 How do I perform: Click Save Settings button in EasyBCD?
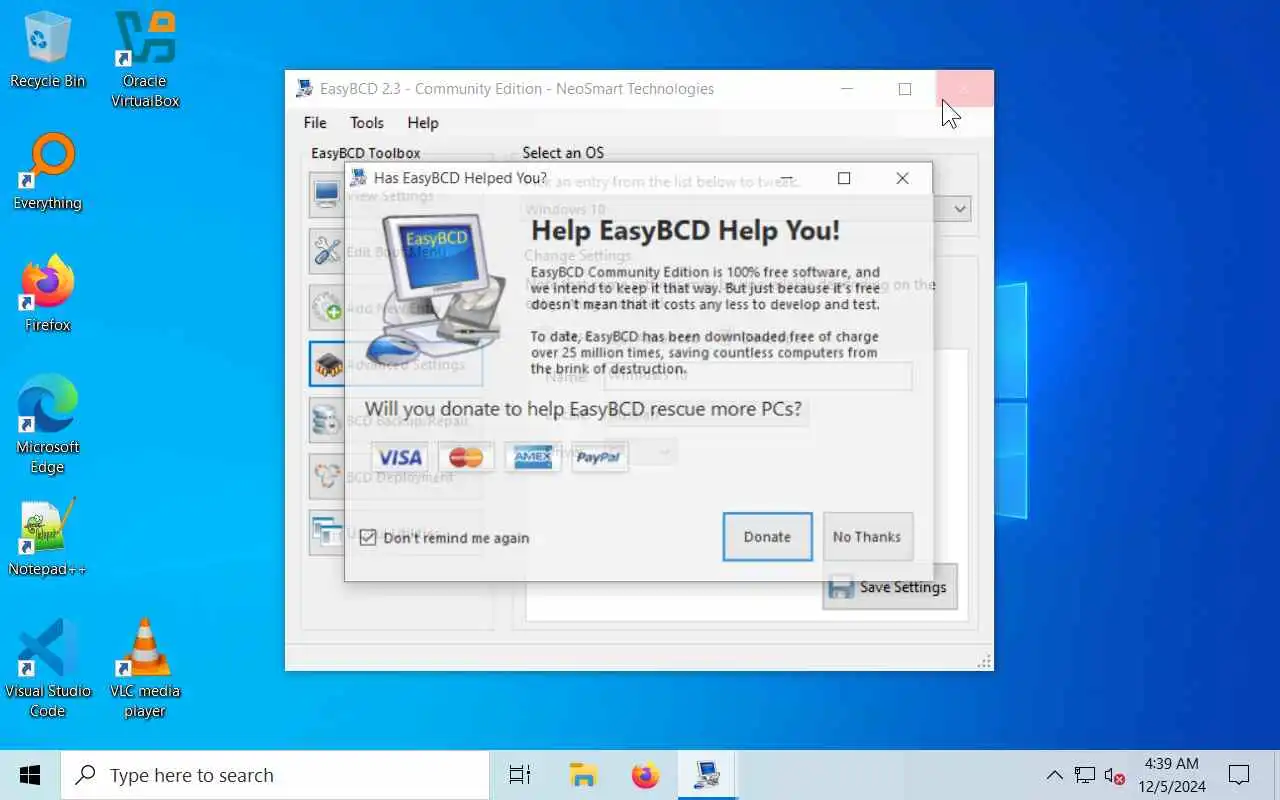coord(890,587)
